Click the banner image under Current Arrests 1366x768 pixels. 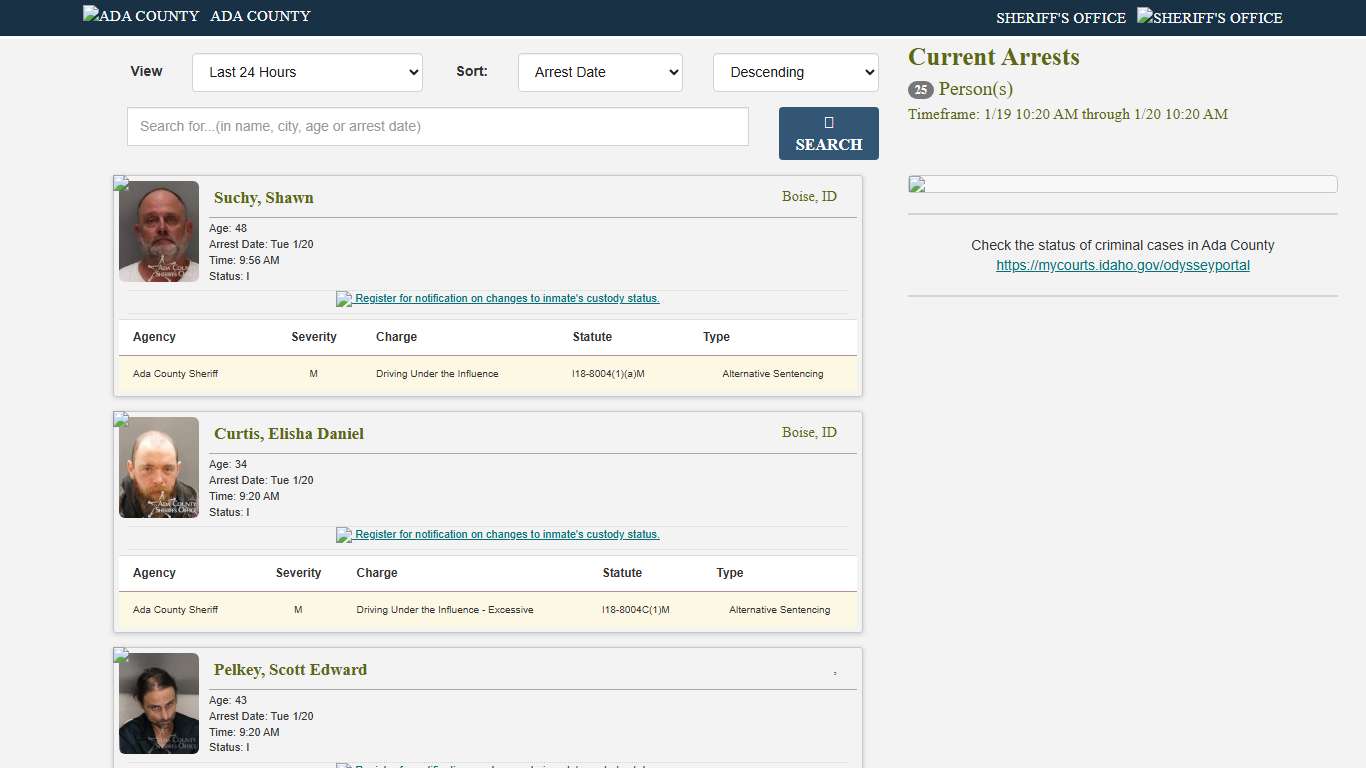tap(1122, 184)
